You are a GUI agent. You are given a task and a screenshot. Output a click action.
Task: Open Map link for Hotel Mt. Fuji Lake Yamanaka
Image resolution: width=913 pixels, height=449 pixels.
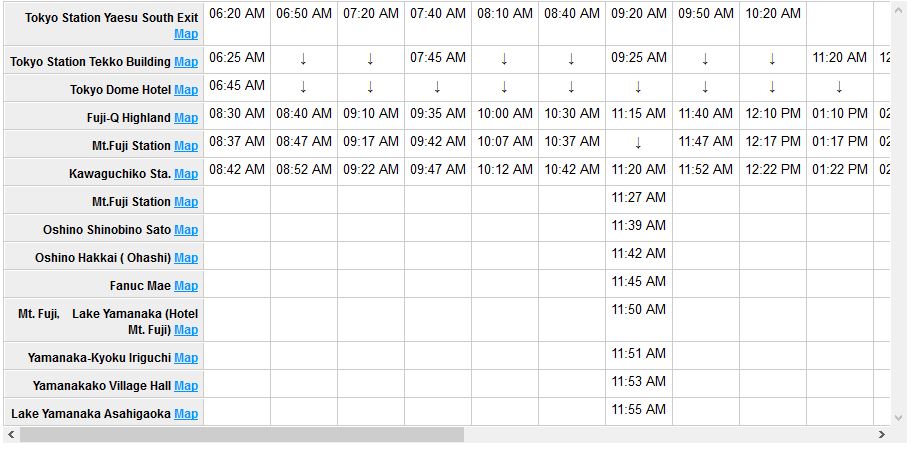pyautogui.click(x=186, y=330)
